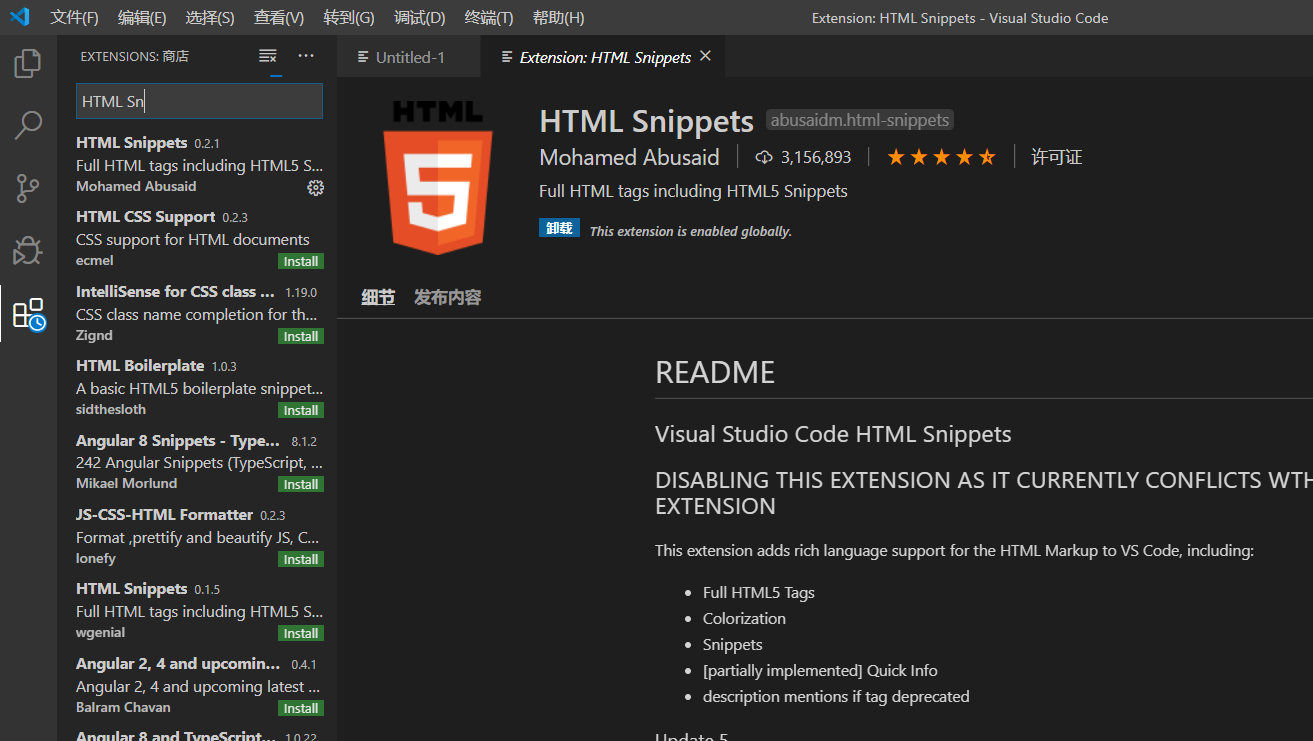Open the Explorer view in activity bar

28,63
